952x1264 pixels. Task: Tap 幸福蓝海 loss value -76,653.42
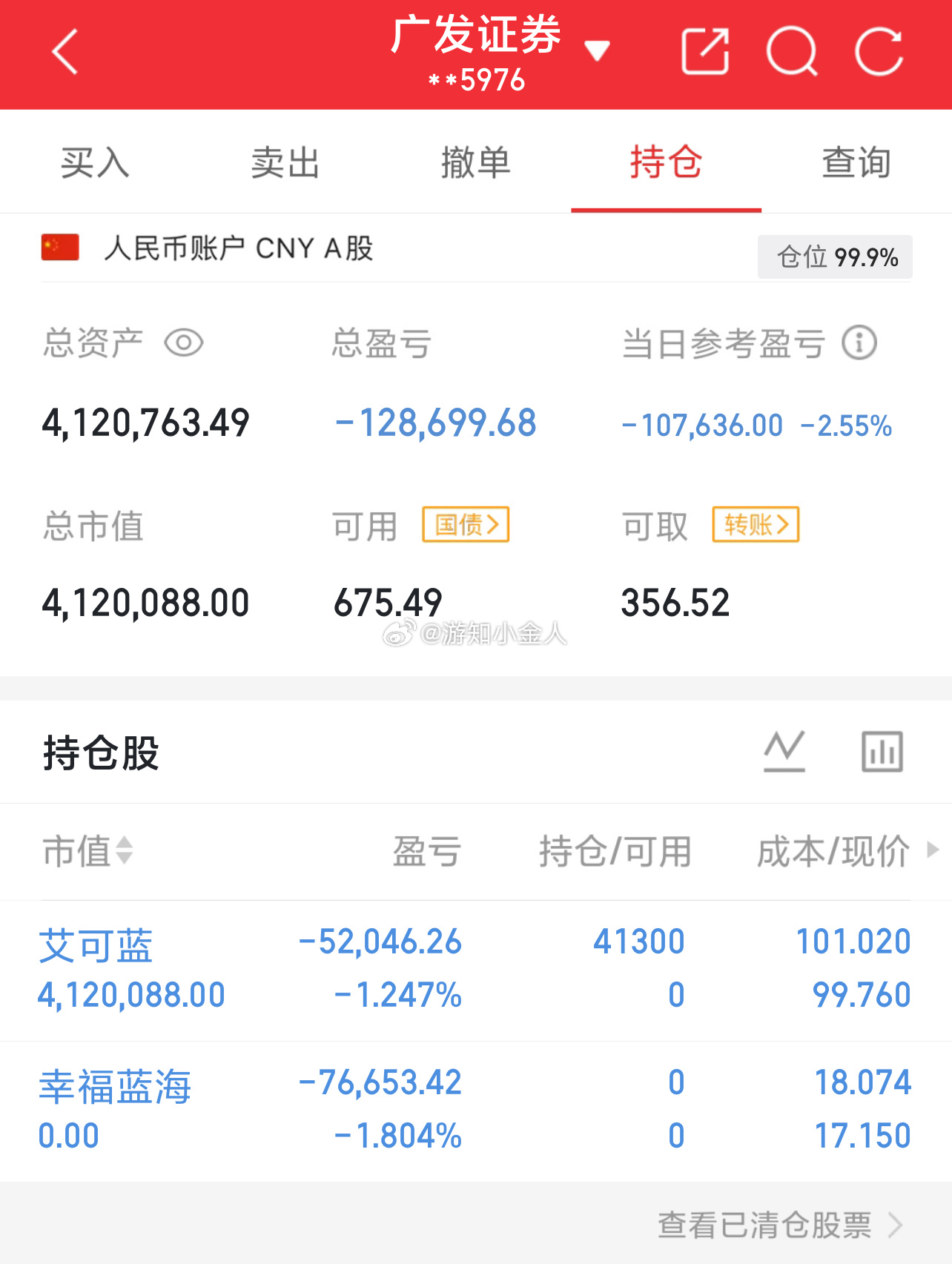(x=380, y=1082)
